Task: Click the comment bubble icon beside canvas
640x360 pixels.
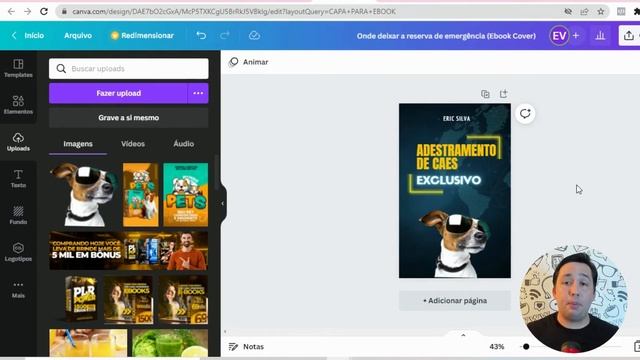Action: click(525, 113)
